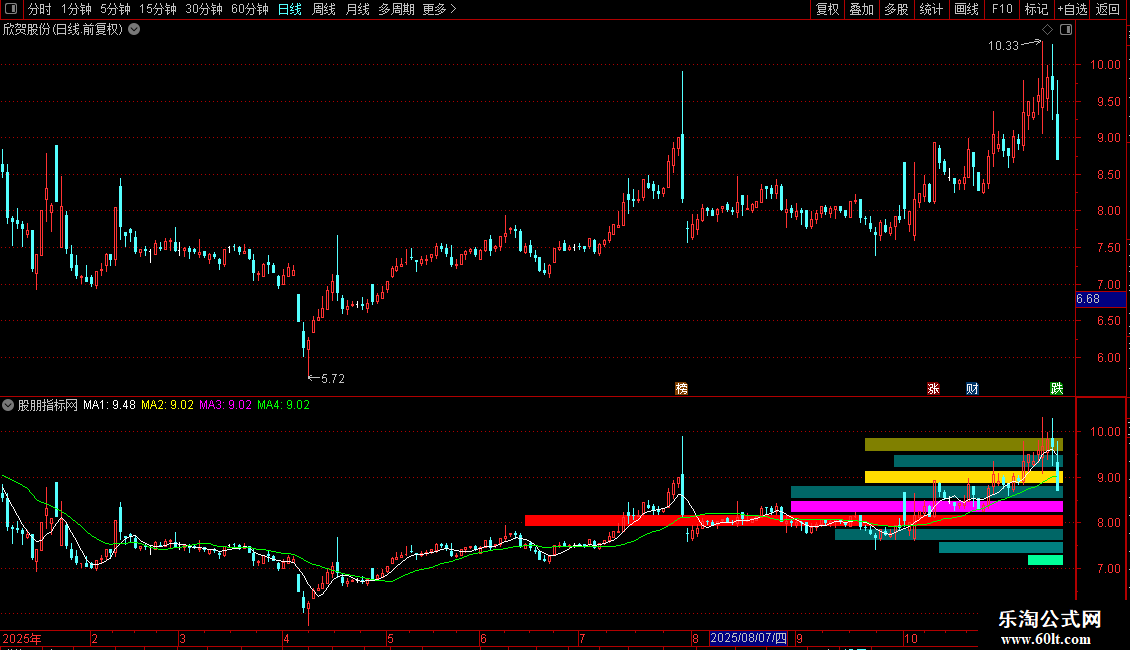Viewport: 1130px width, 650px height.
Task: Open the 统计 statistics tool
Action: click(931, 9)
